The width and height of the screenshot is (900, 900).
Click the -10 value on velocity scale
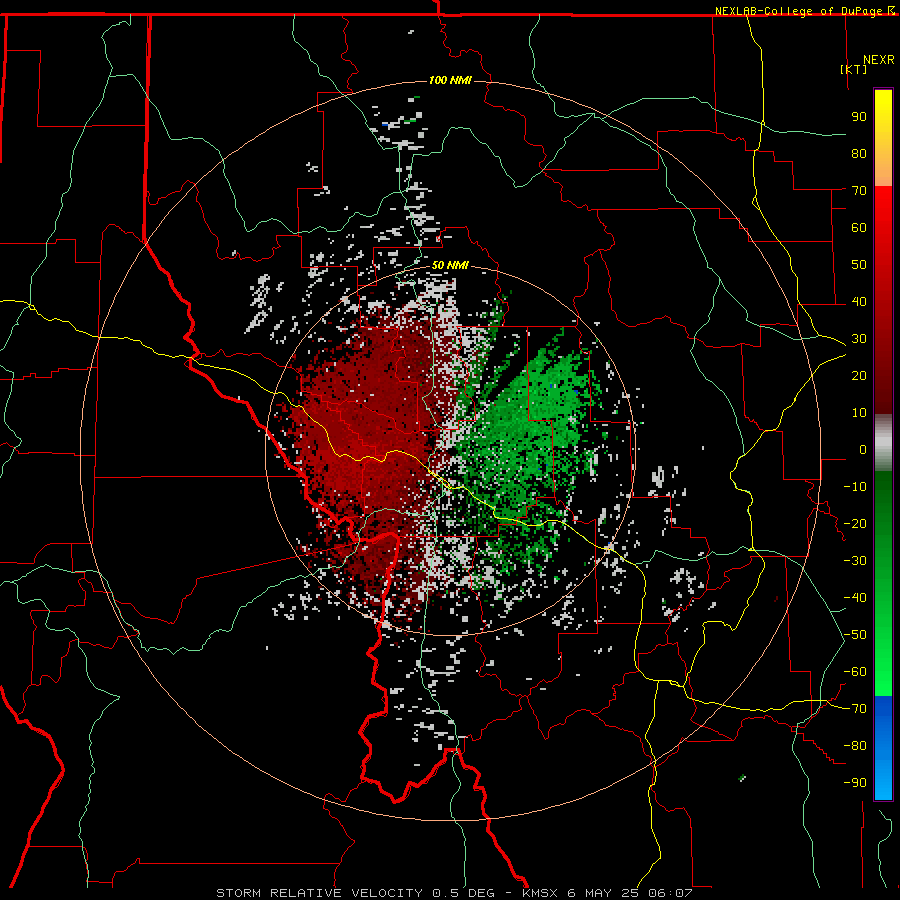[x=855, y=487]
